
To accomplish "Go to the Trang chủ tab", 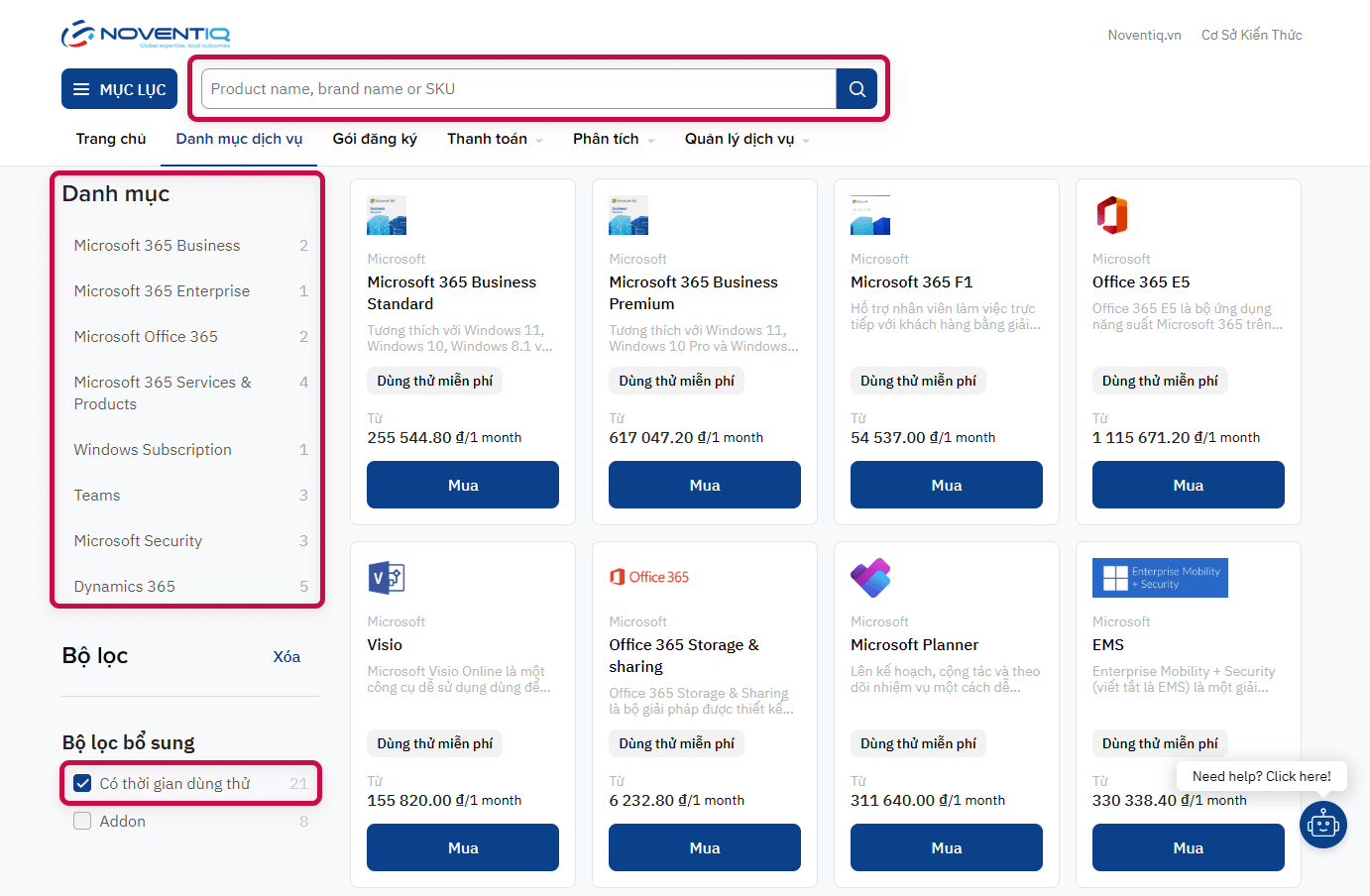I will pos(111,139).
